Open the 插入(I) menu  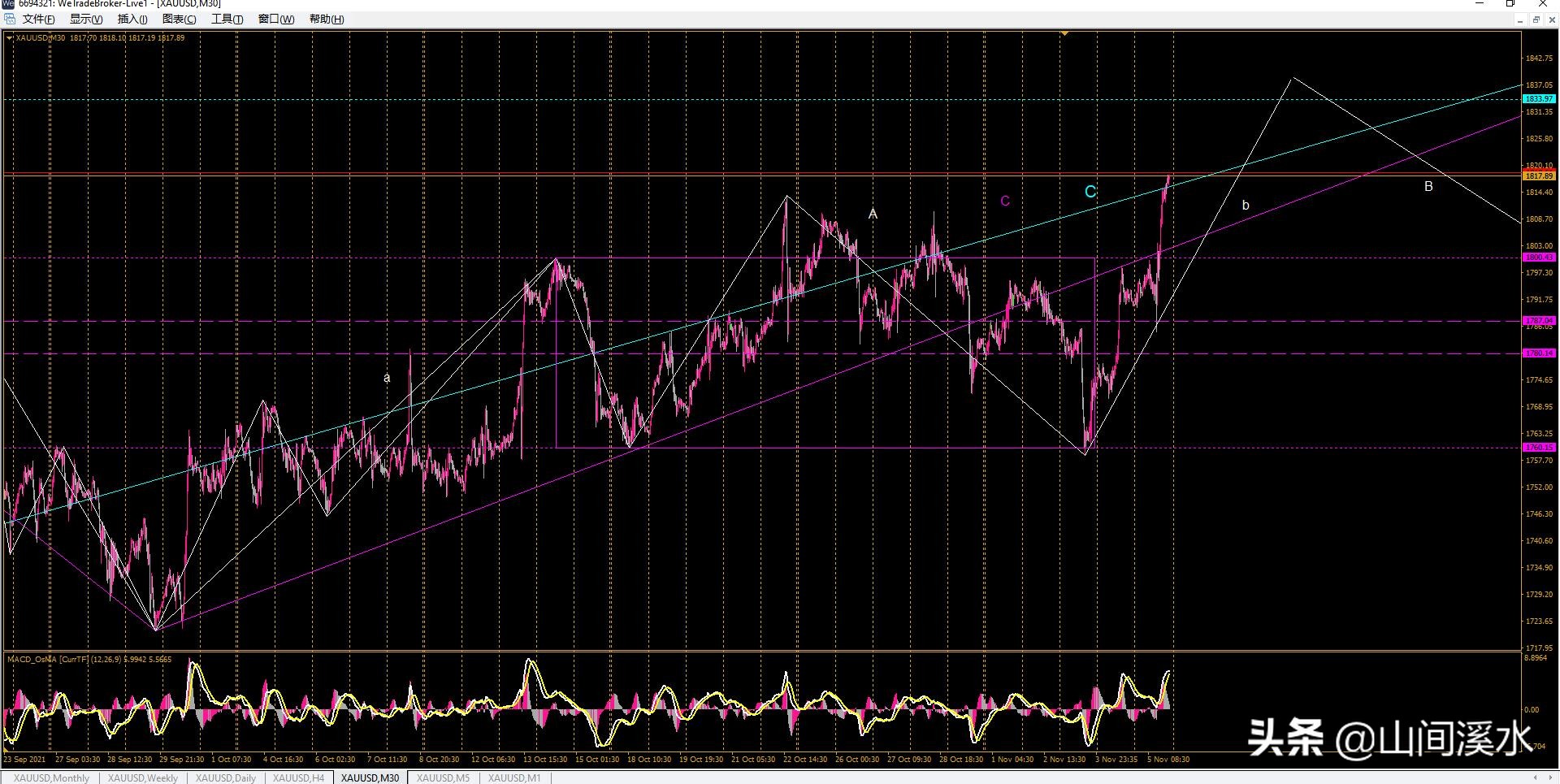pos(132,19)
